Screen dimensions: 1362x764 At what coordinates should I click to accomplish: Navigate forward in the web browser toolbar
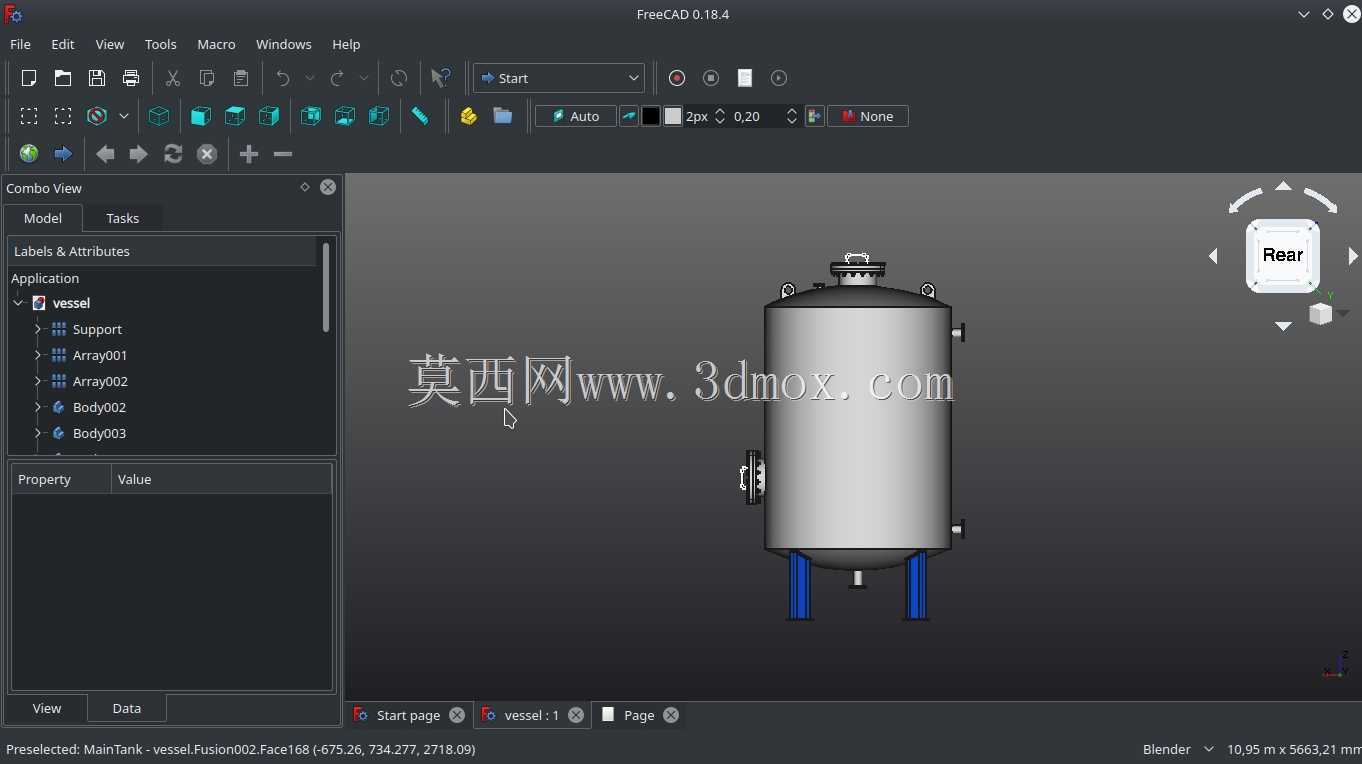[139, 154]
